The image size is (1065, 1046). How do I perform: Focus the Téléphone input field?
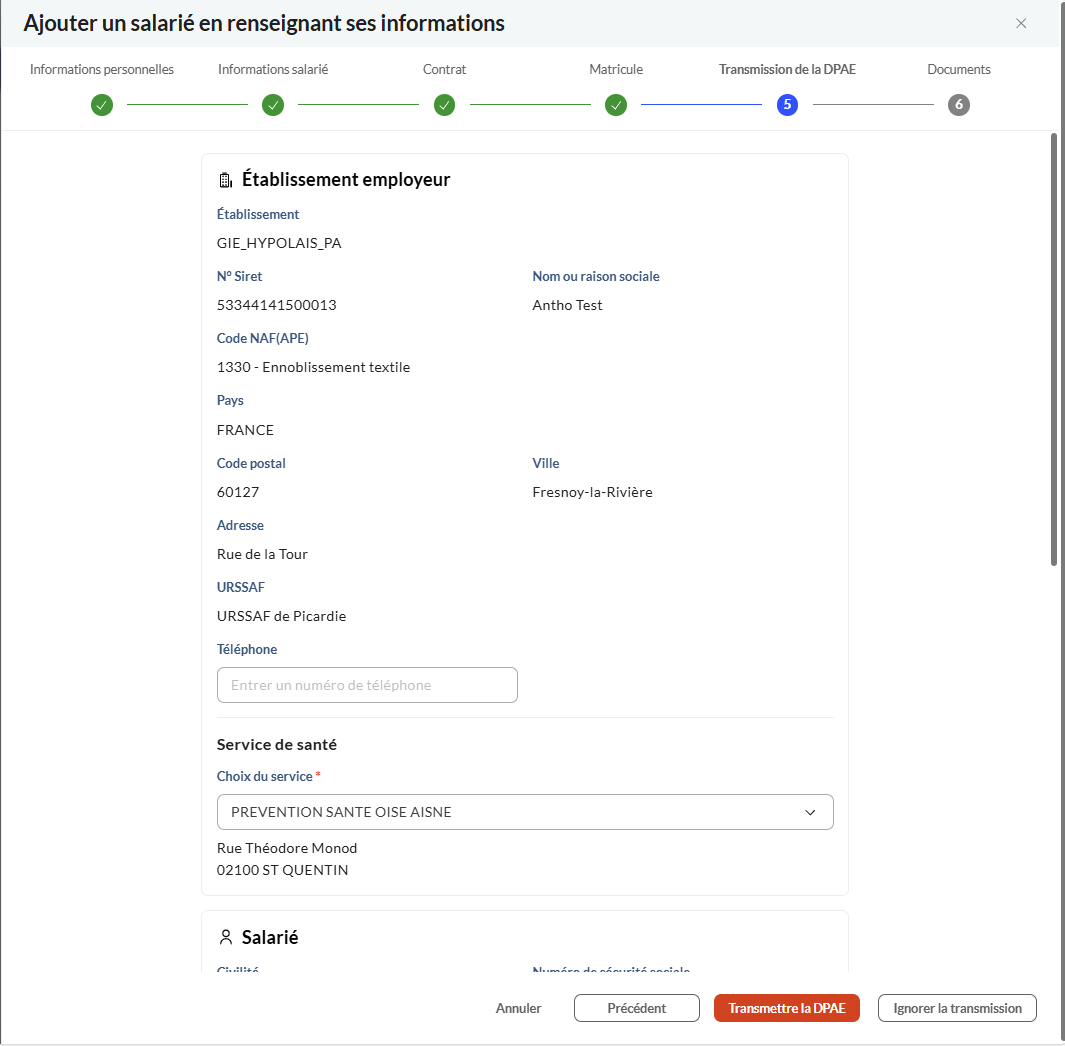click(x=367, y=685)
